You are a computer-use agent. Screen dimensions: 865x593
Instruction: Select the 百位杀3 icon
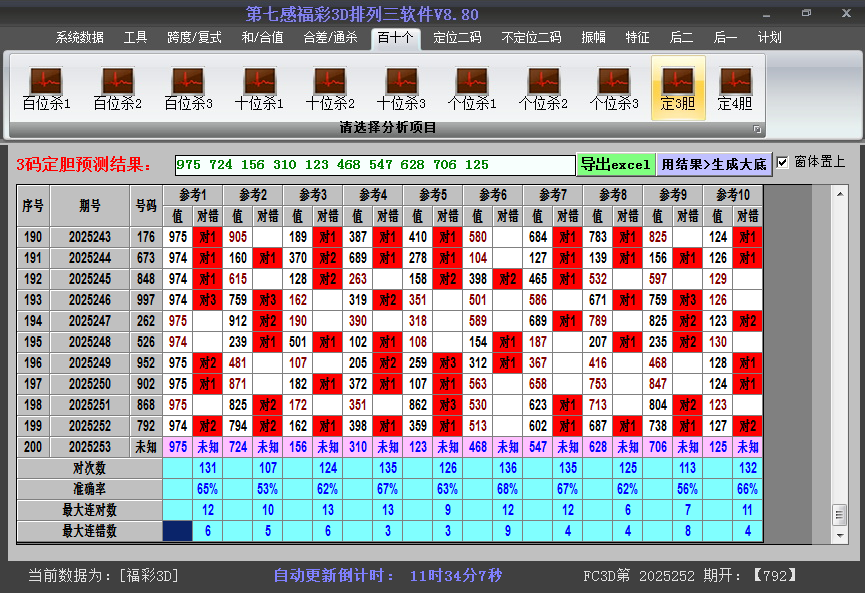click(188, 88)
